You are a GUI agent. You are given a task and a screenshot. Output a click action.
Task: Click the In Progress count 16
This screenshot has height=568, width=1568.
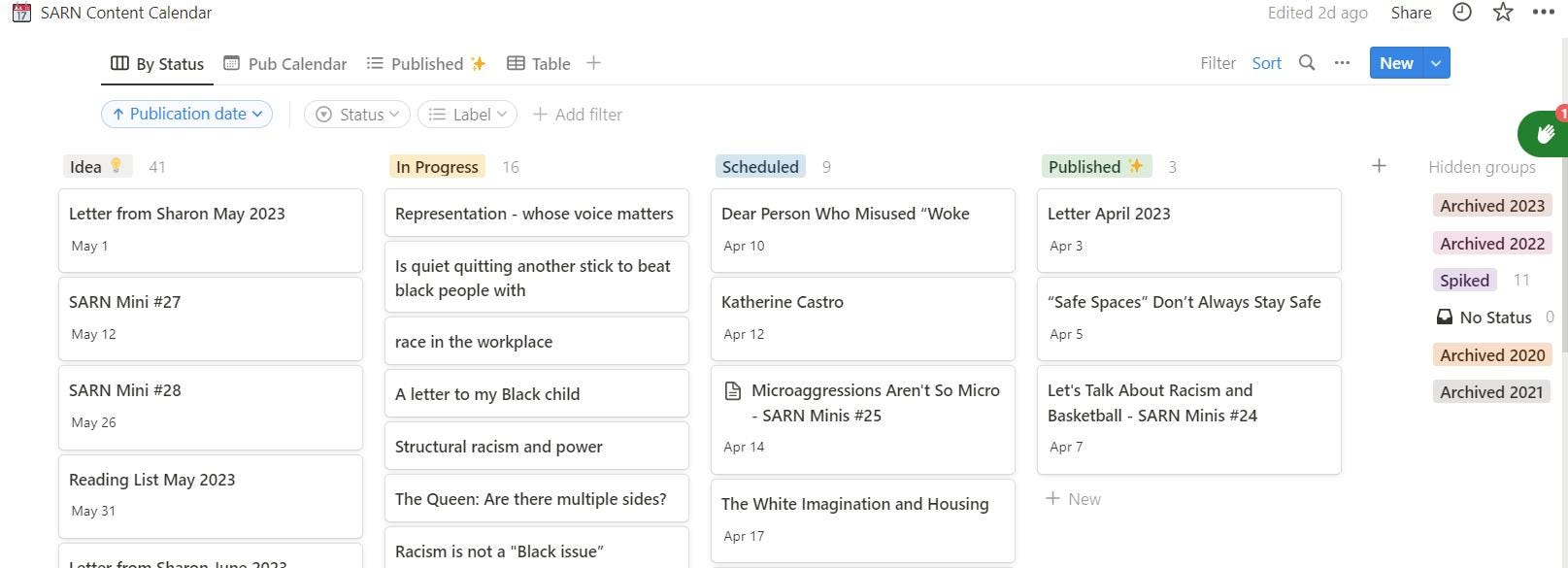511,167
